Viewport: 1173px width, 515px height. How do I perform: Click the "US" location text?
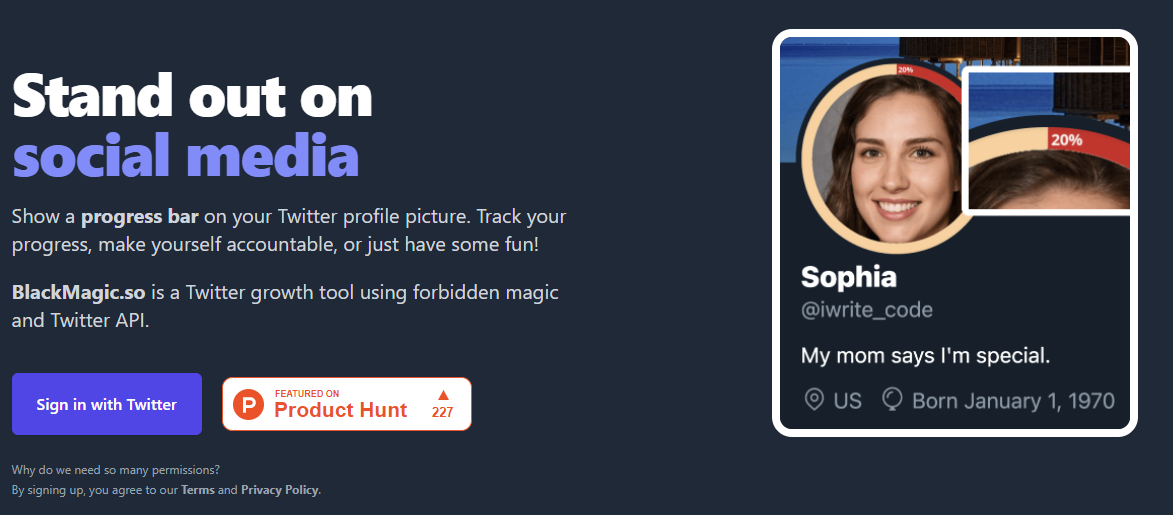coord(847,401)
